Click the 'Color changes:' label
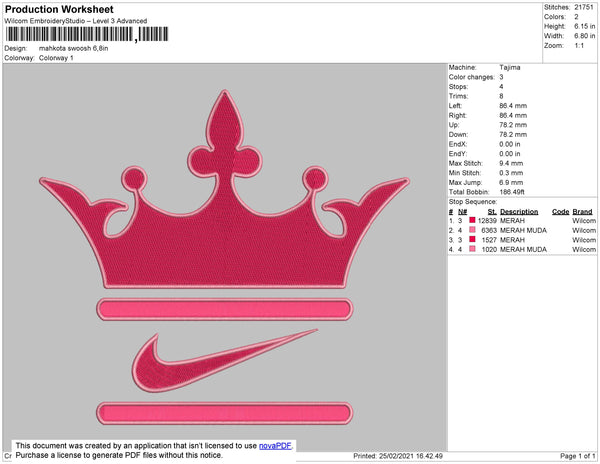600x464 pixels. (471, 77)
